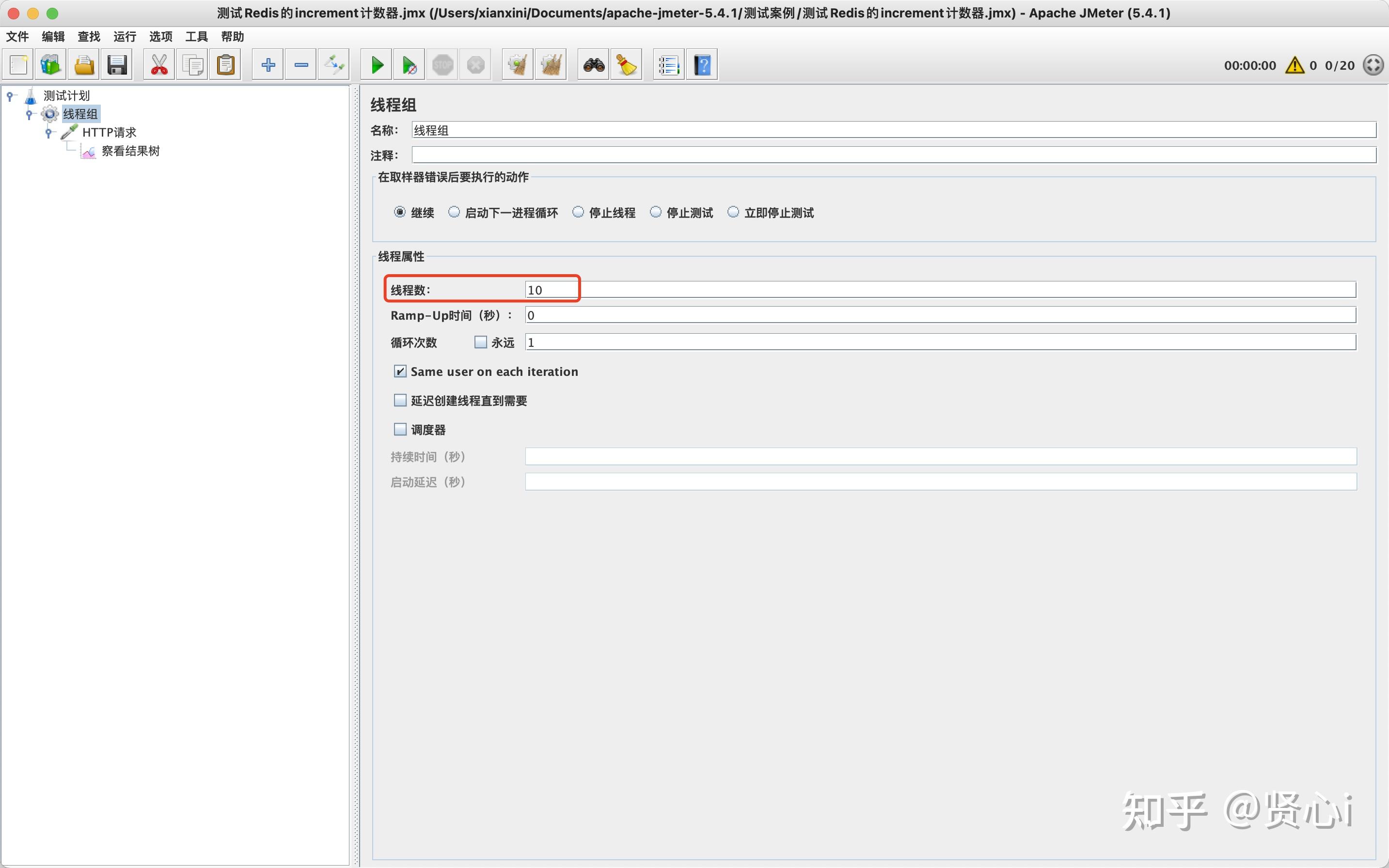The width and height of the screenshot is (1389, 868).
Task: Select 察看结果树 in the tree
Action: 130,151
